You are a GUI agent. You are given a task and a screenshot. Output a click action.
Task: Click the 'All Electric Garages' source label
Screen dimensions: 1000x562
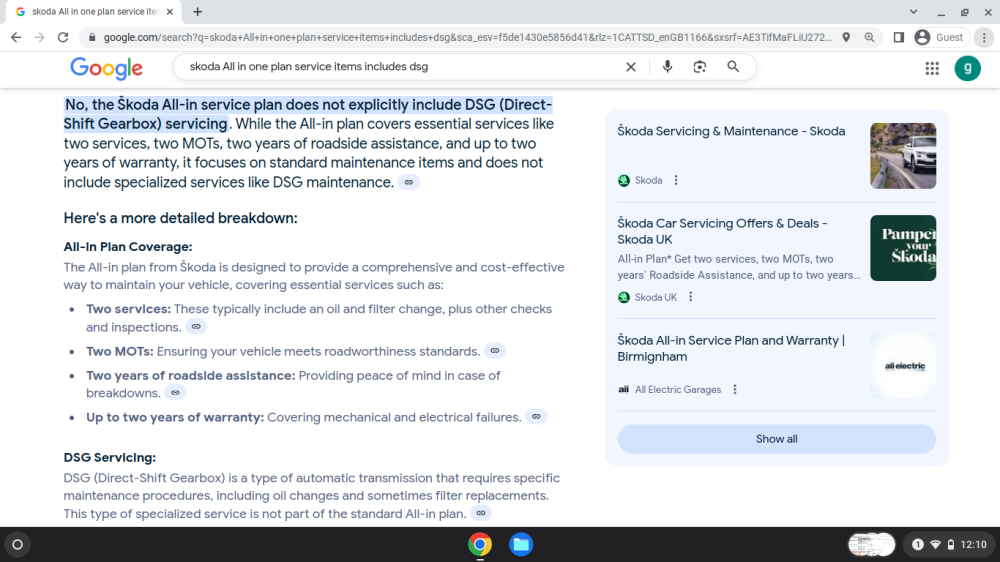point(678,389)
